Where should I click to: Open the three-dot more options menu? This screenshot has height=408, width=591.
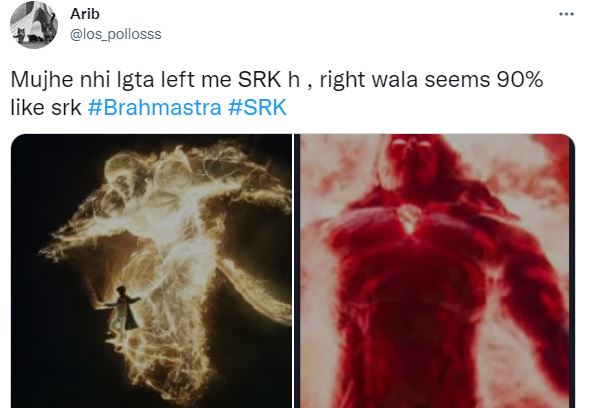566,14
